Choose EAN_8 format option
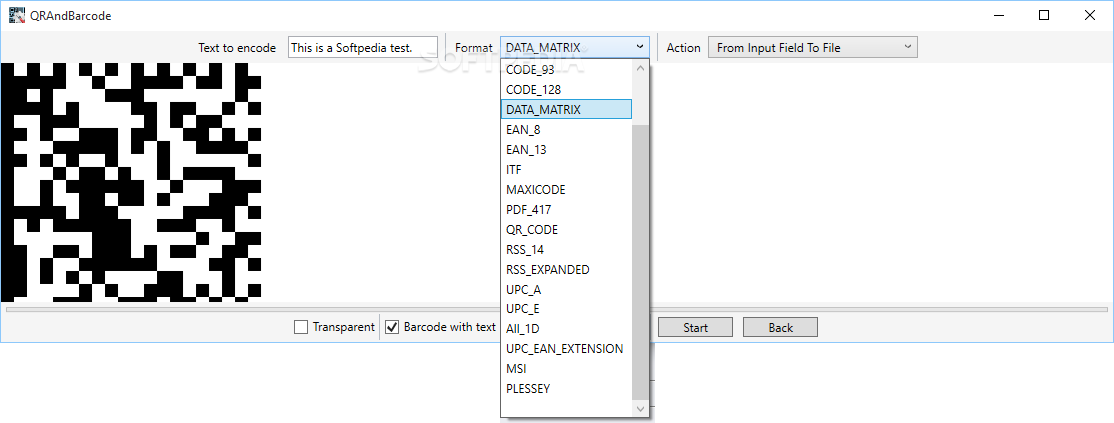 tap(566, 130)
